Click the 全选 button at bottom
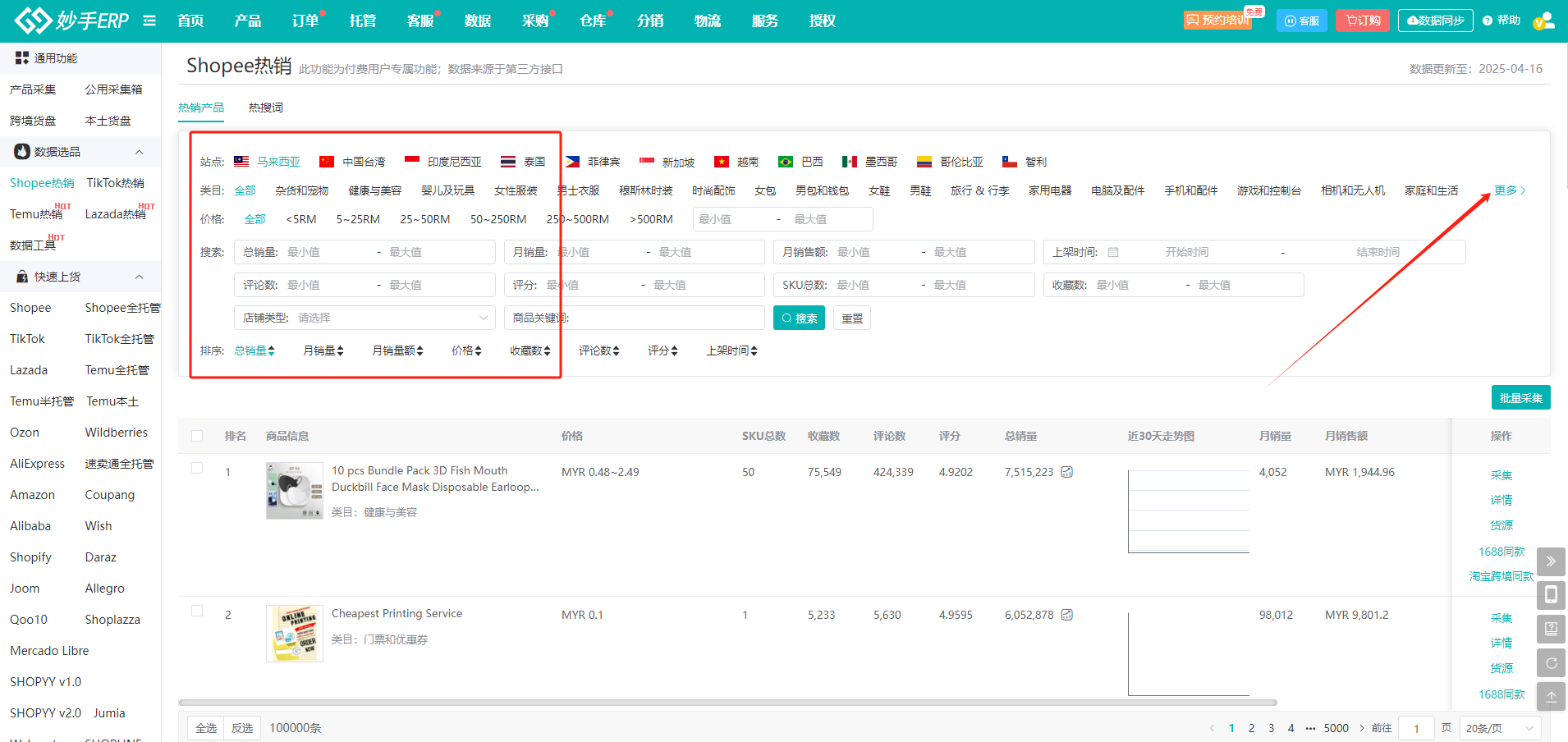 click(206, 728)
